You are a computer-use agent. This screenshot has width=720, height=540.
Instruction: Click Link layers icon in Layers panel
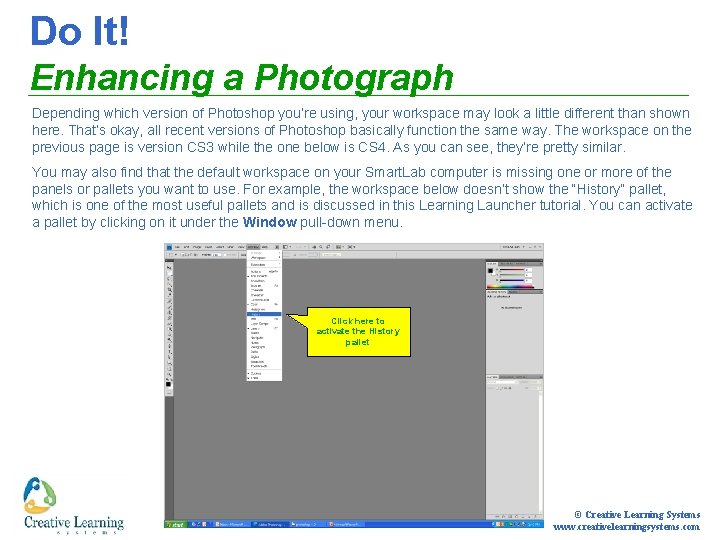(x=497, y=517)
